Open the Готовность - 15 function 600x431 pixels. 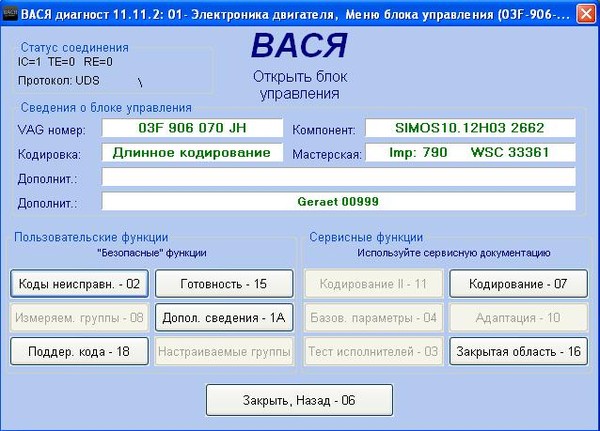[224, 284]
